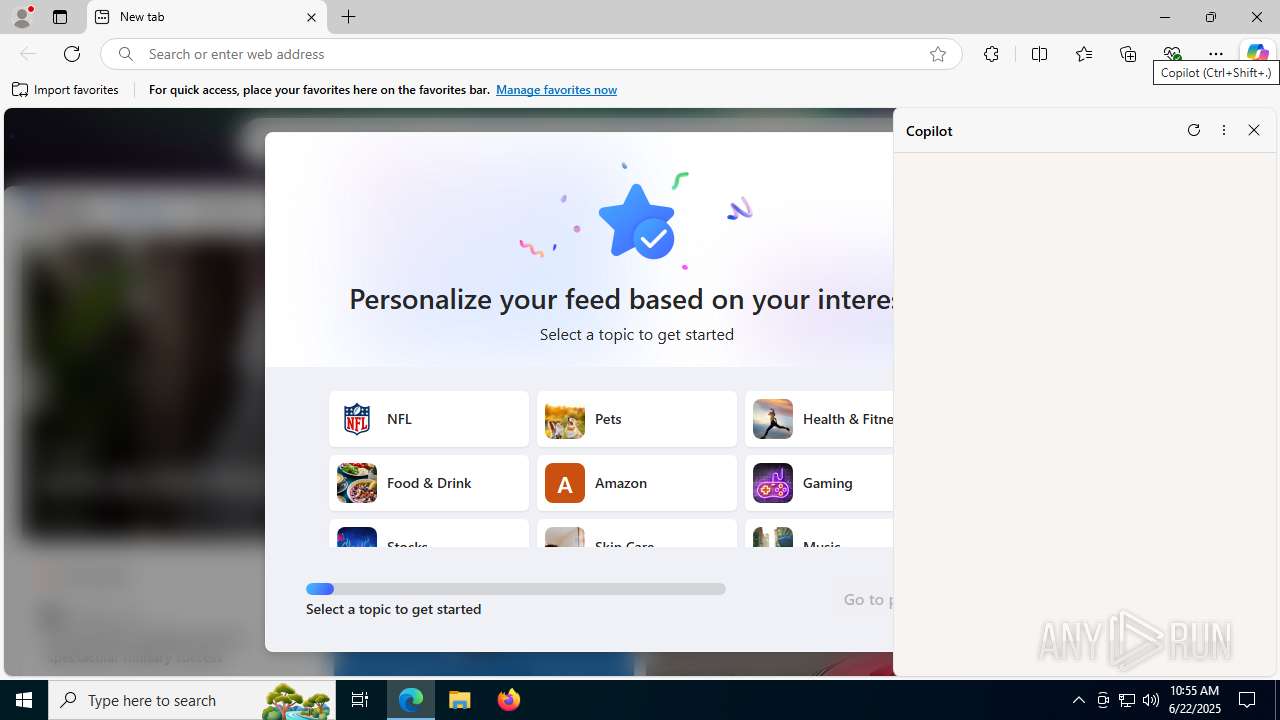The width and height of the screenshot is (1280, 720).
Task: Open a new tab with plus button
Action: tap(349, 17)
